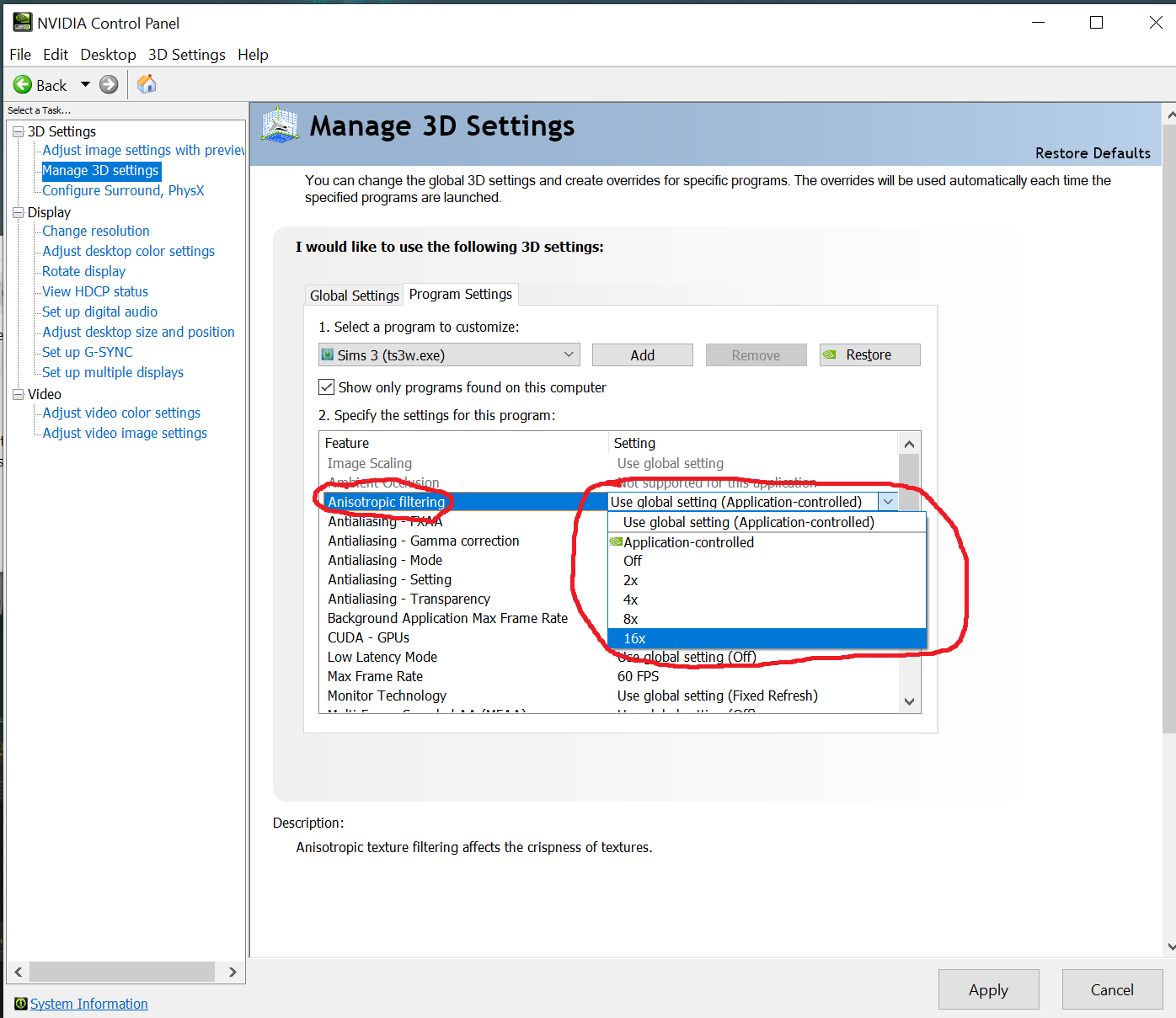Choose 8x in the filtering dropdown
Image resolution: width=1176 pixels, height=1018 pixels.
pos(767,619)
